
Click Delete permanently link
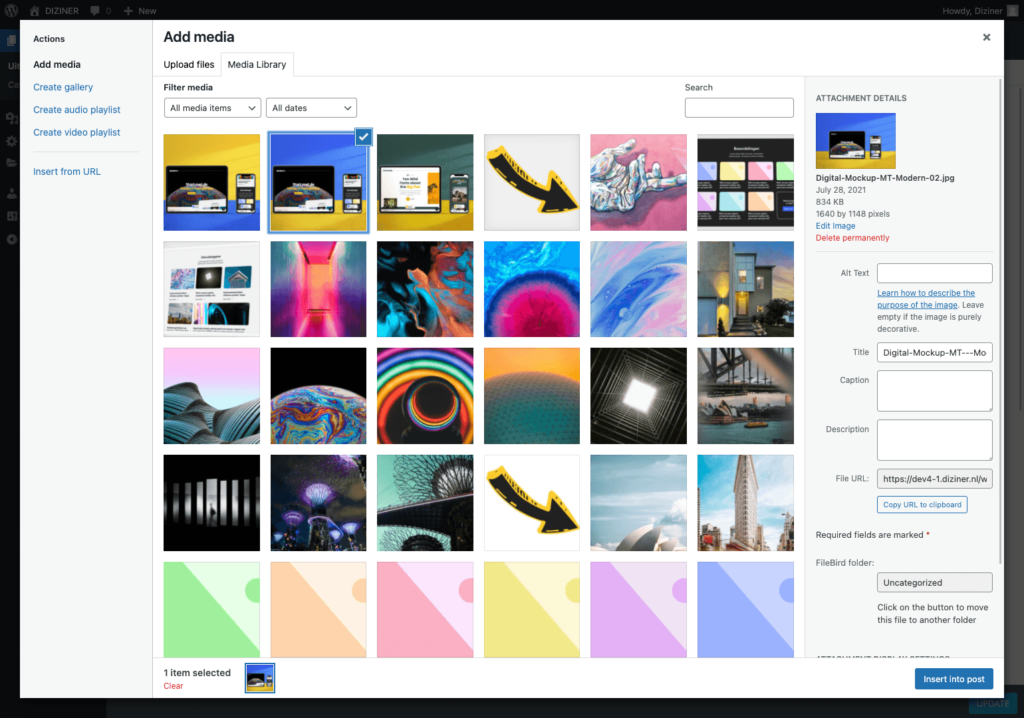pos(852,238)
